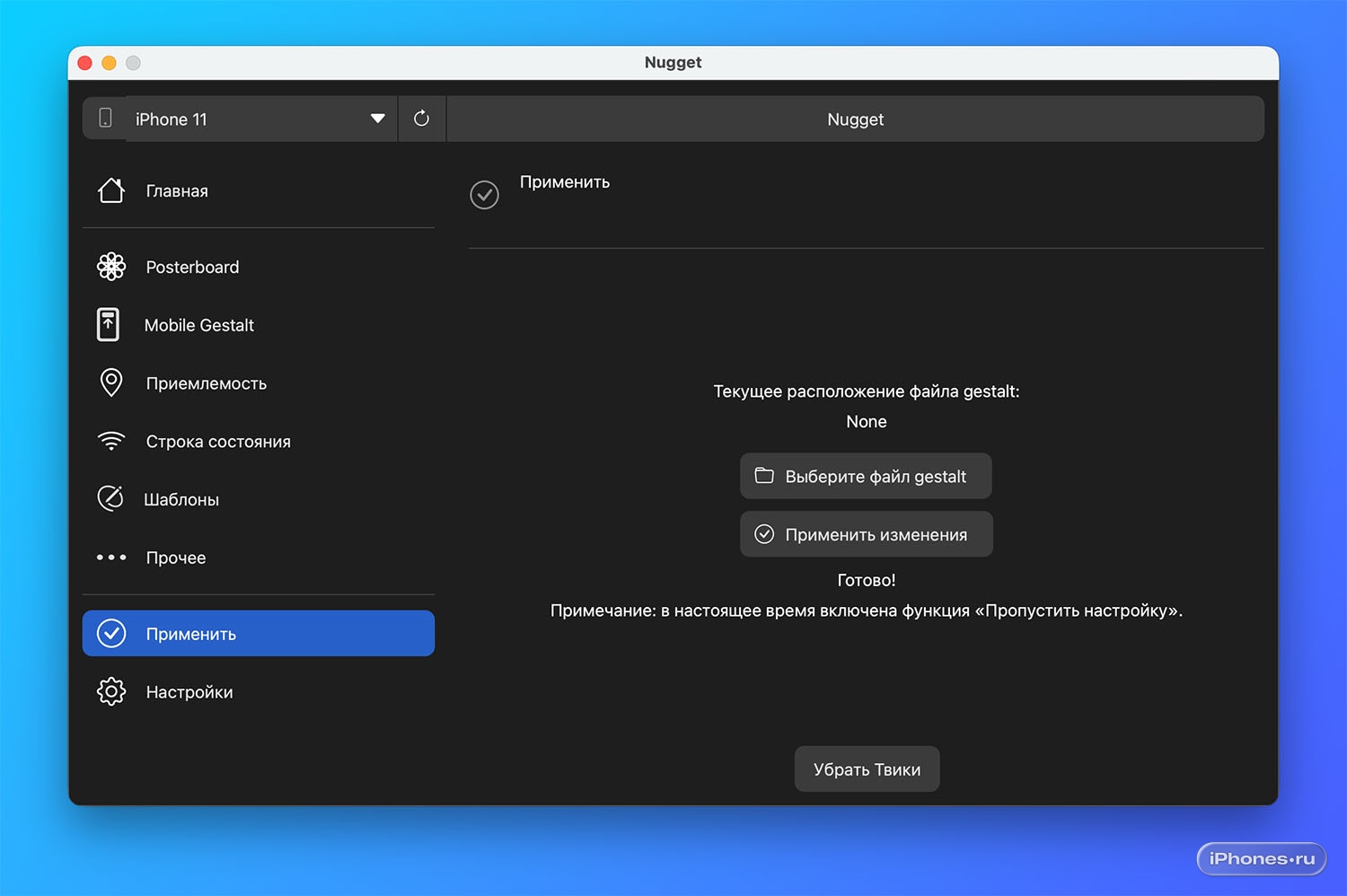Click the Применить изменения button
The image size is (1347, 896).
point(867,534)
